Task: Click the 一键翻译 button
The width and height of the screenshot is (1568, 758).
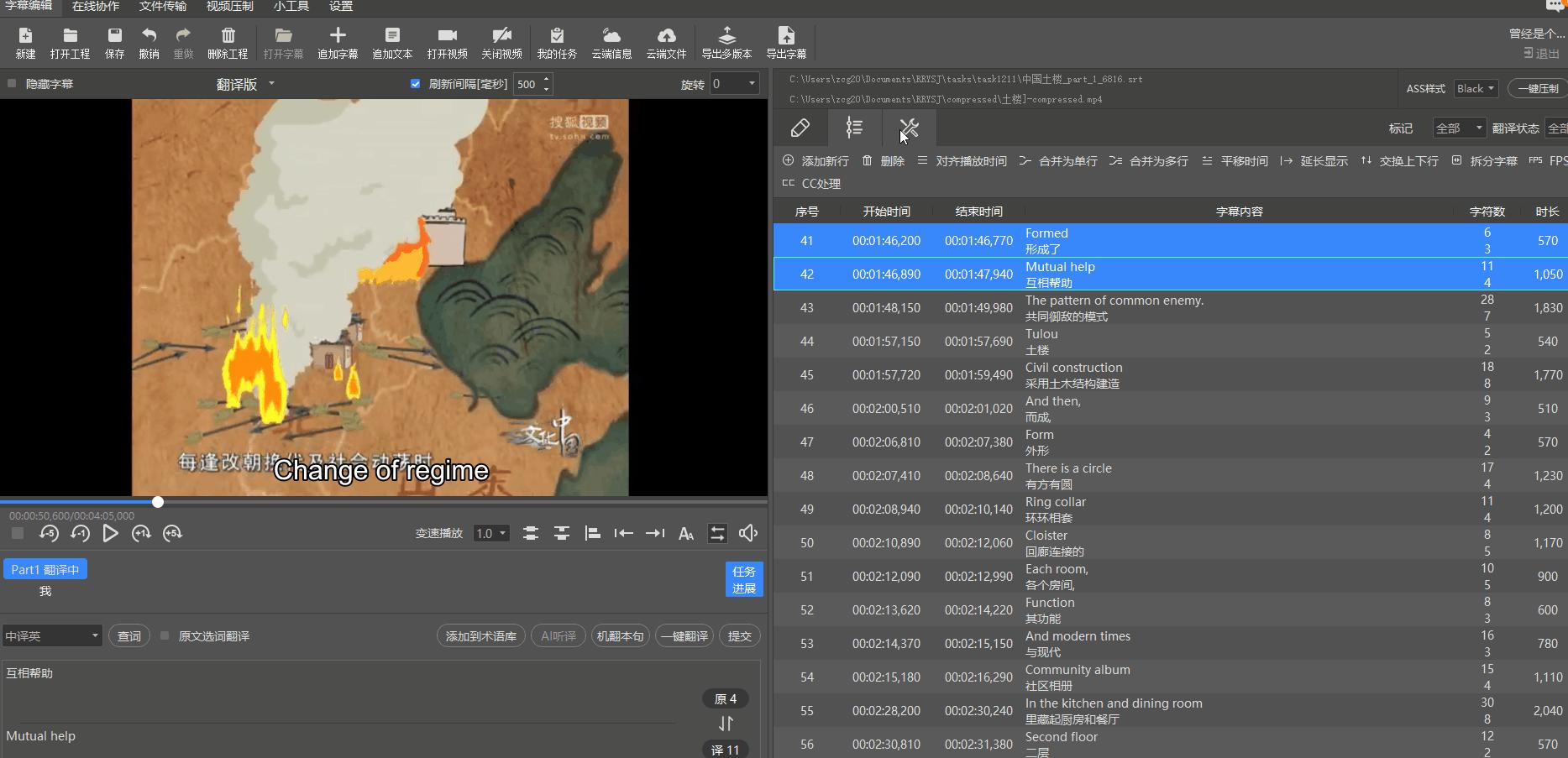Action: click(x=684, y=636)
